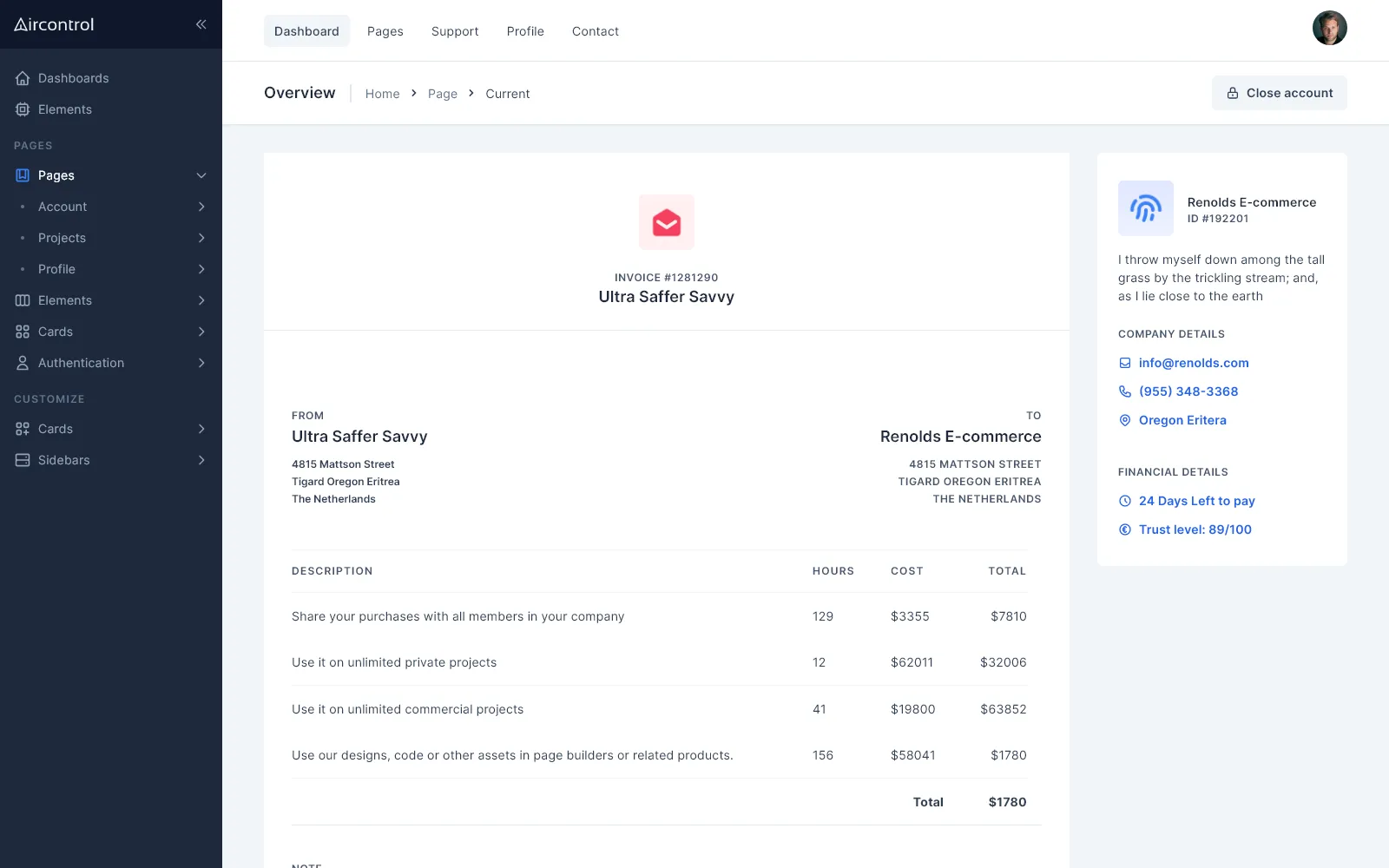The image size is (1389, 868).
Task: Expand Elements chevron in Pages section
Action: click(201, 300)
